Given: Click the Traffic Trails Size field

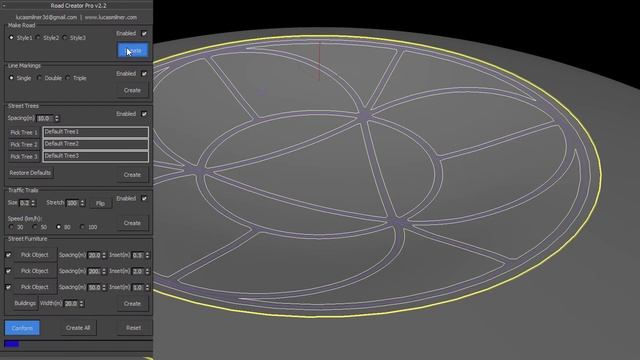Looking at the screenshot, I should (x=24, y=203).
